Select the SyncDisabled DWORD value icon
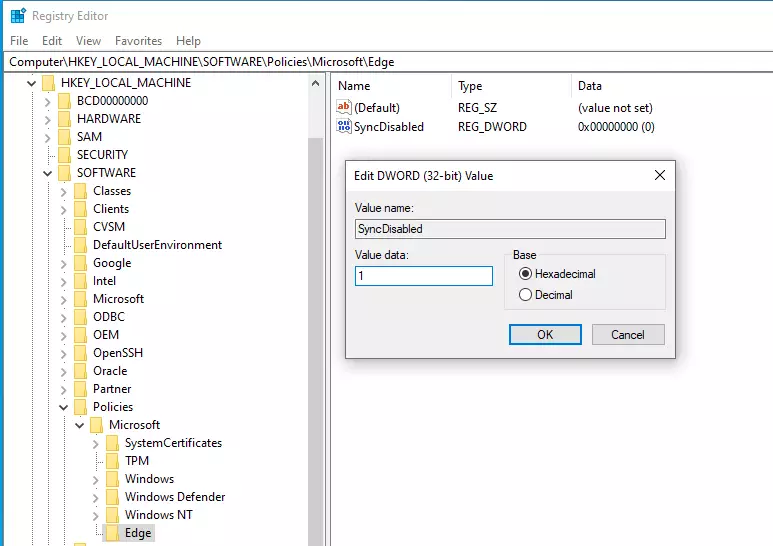The image size is (773, 546). tap(344, 126)
